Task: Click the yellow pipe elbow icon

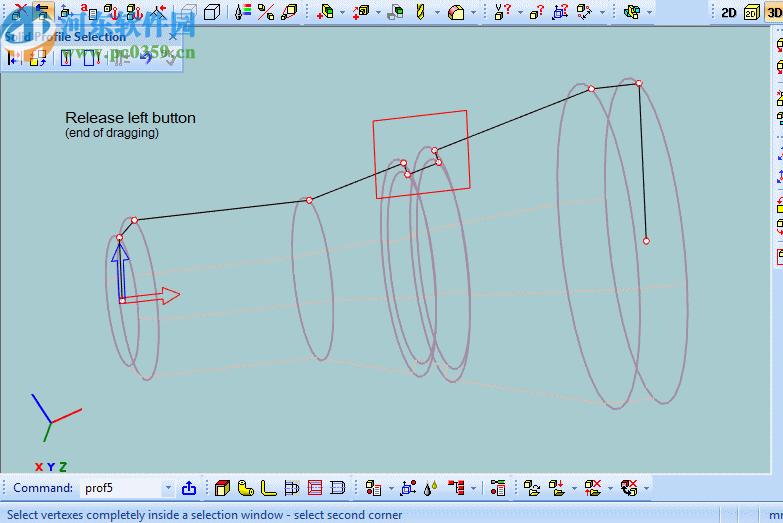Action: coord(246,488)
